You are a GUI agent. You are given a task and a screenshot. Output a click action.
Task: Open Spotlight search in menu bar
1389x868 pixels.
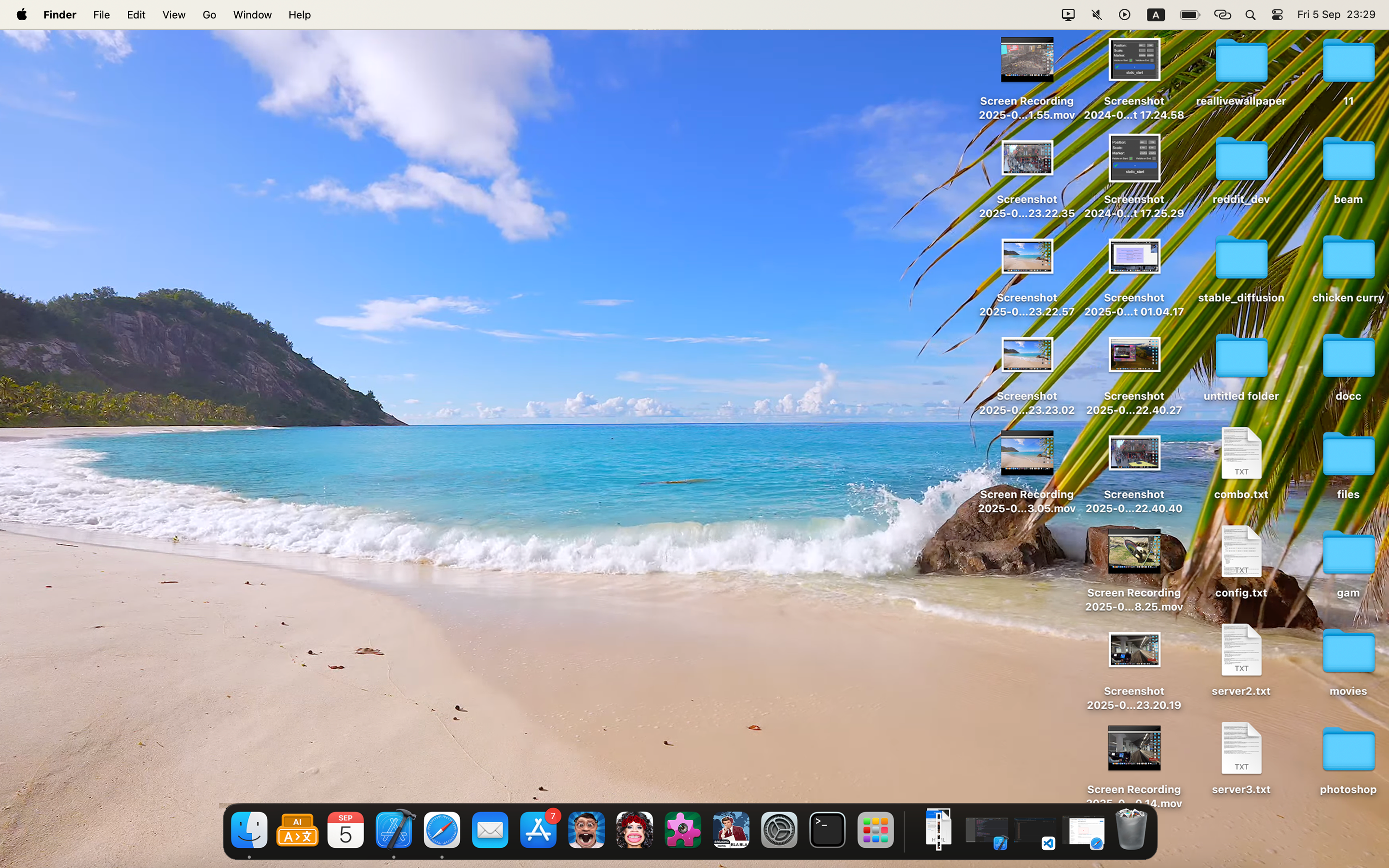pyautogui.click(x=1250, y=15)
